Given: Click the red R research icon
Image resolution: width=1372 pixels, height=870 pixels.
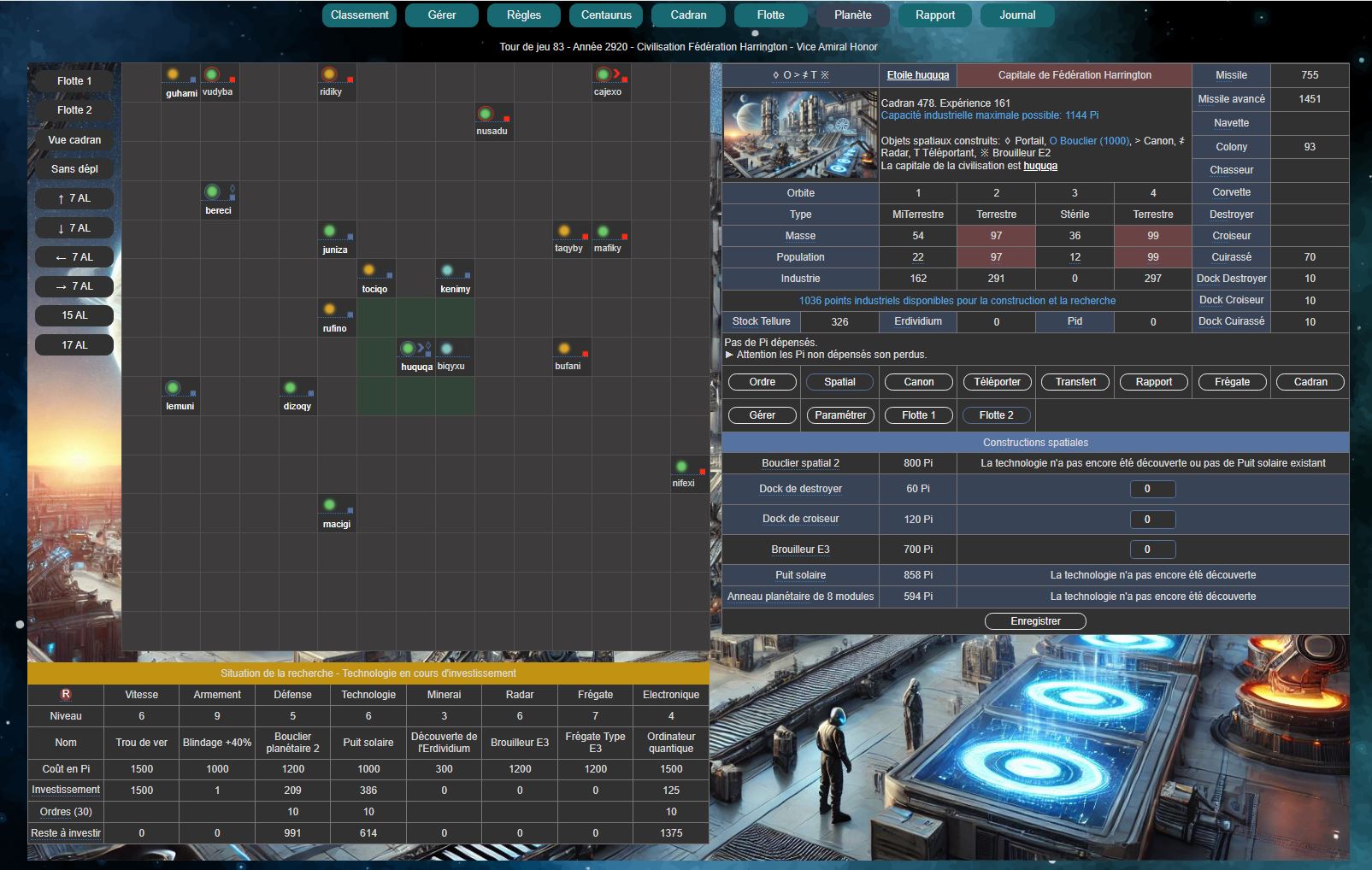Looking at the screenshot, I should click(x=66, y=694).
